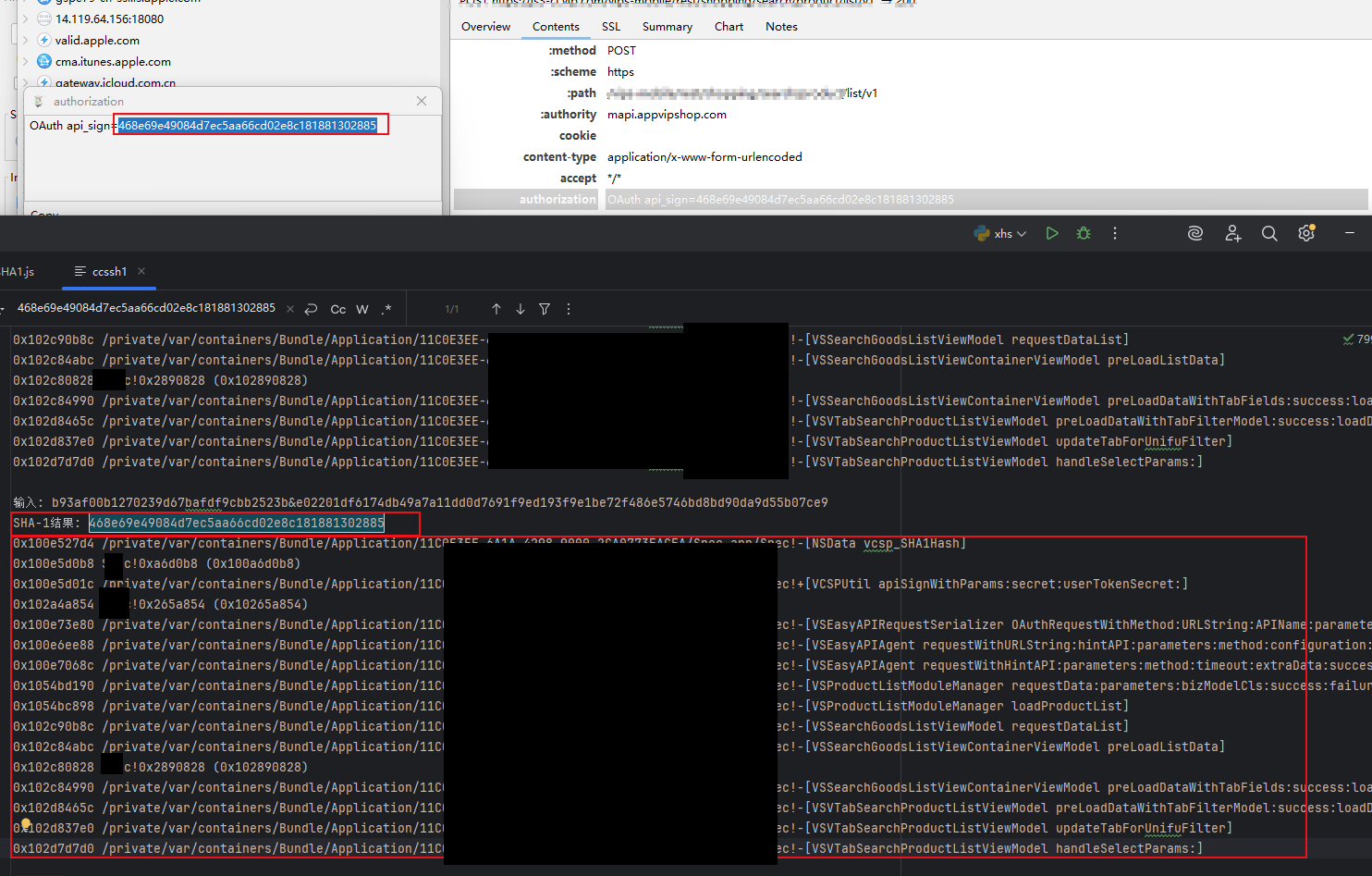
Task: Select valid.apple.com host icon
Action: [44, 40]
